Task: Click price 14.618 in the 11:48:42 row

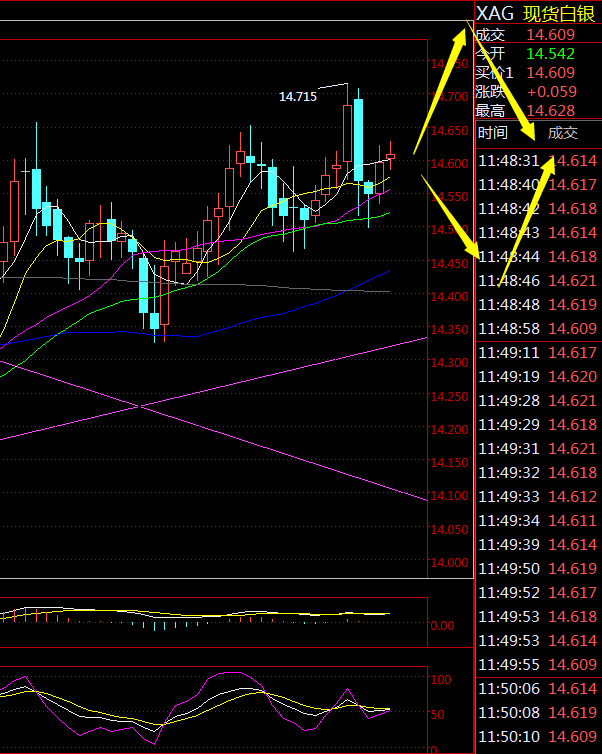Action: tap(573, 209)
